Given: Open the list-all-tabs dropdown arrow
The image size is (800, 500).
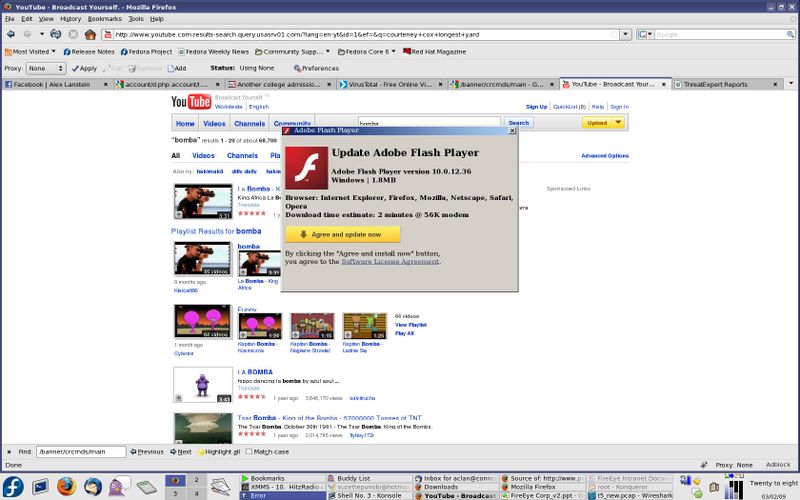Looking at the screenshot, I should tap(791, 84).
